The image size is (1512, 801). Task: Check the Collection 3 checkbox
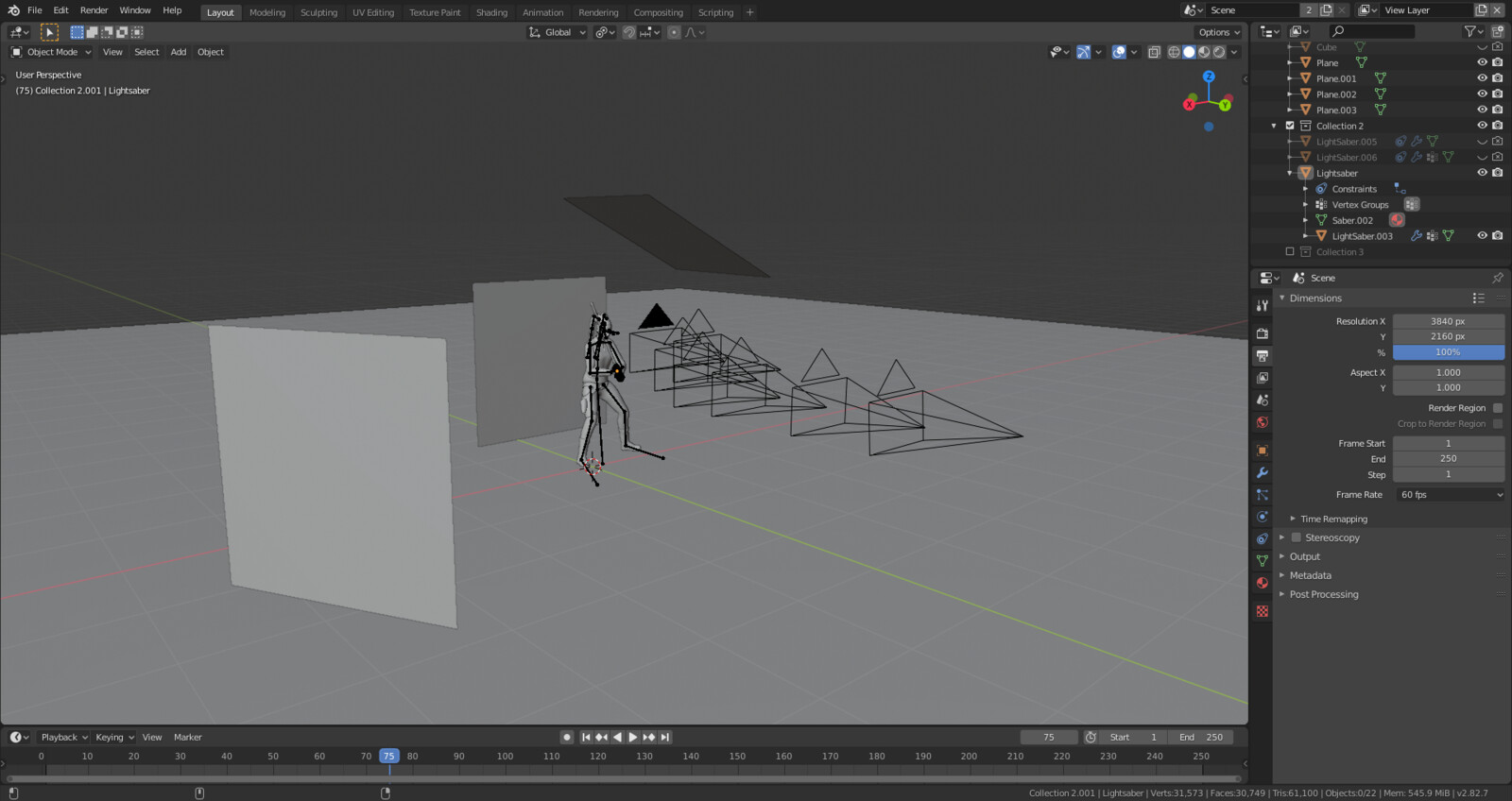1290,252
